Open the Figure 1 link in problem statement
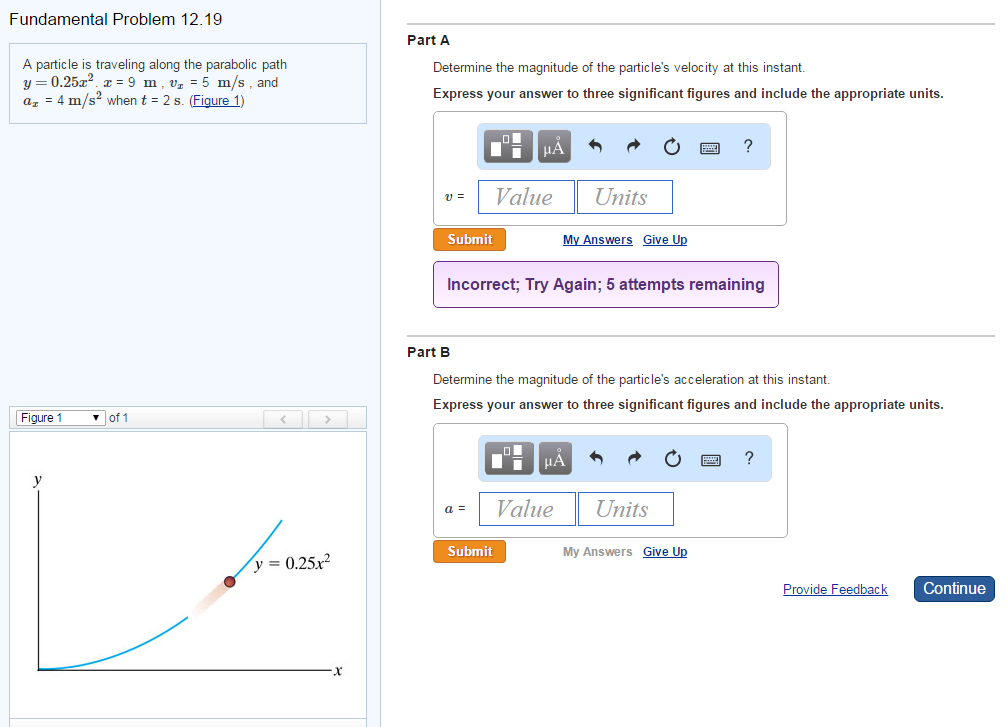 [216, 99]
